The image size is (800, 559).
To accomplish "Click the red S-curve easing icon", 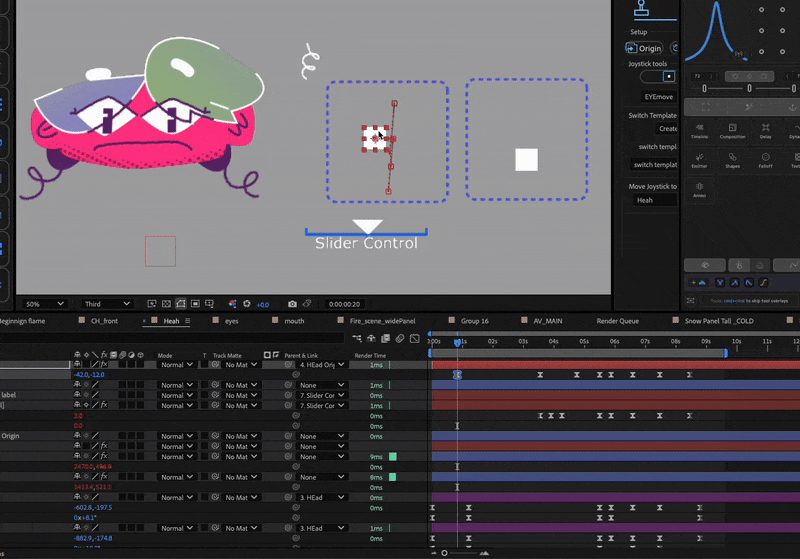I will click(x=763, y=283).
